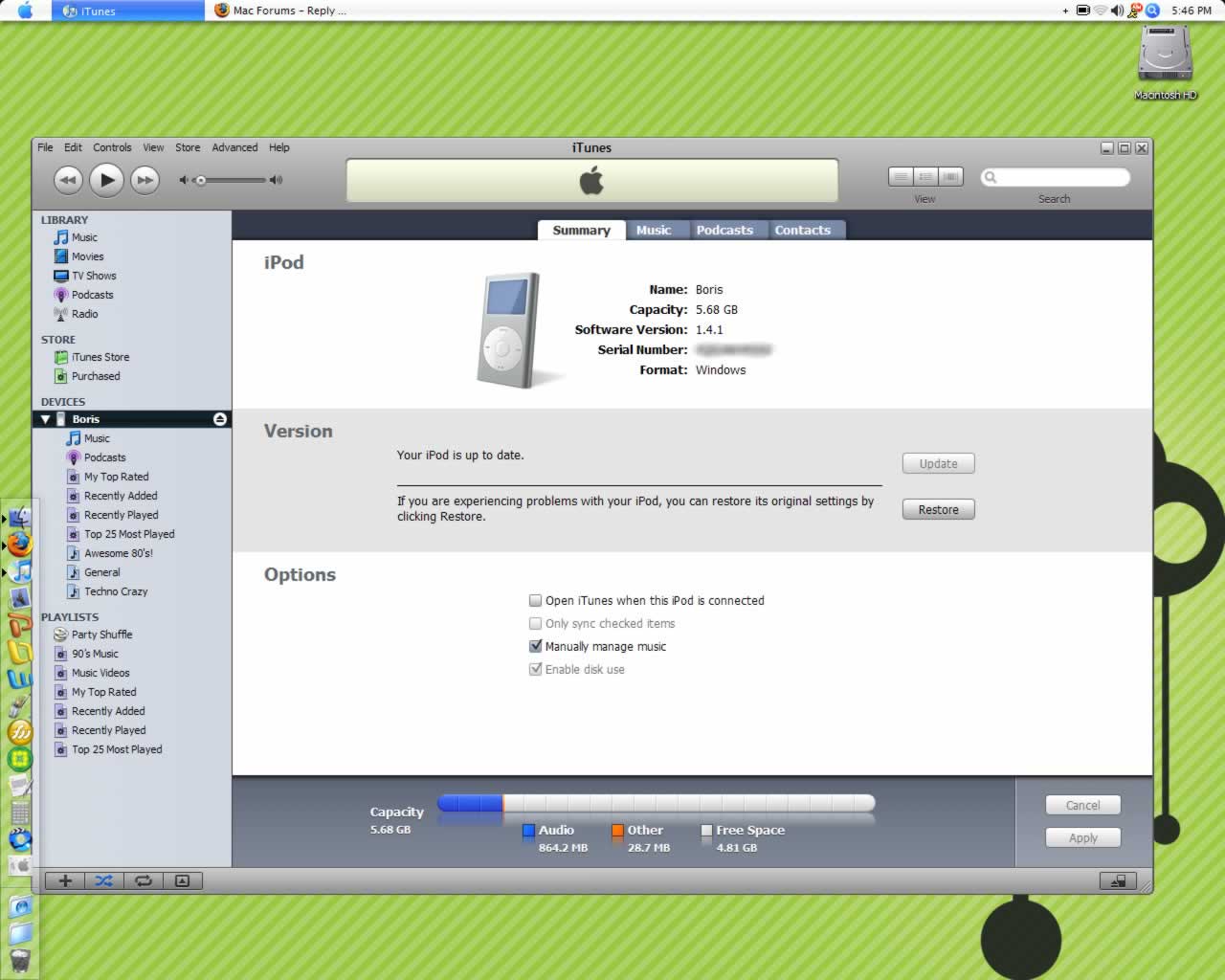Open the Edit menu
1225x980 pixels.
point(73,147)
